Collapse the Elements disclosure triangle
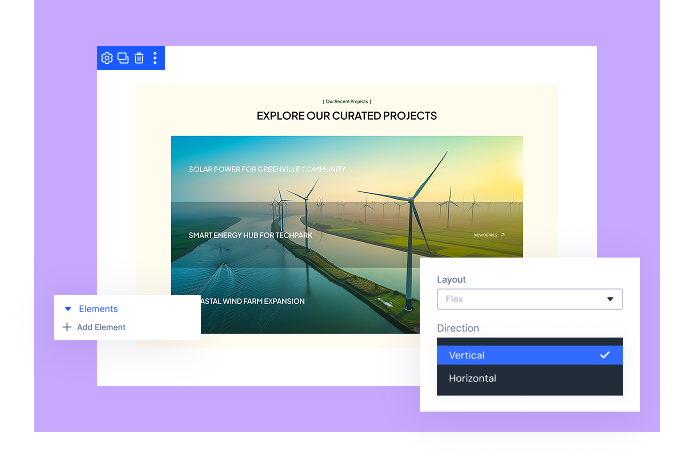The width and height of the screenshot is (686, 467). tap(68, 309)
